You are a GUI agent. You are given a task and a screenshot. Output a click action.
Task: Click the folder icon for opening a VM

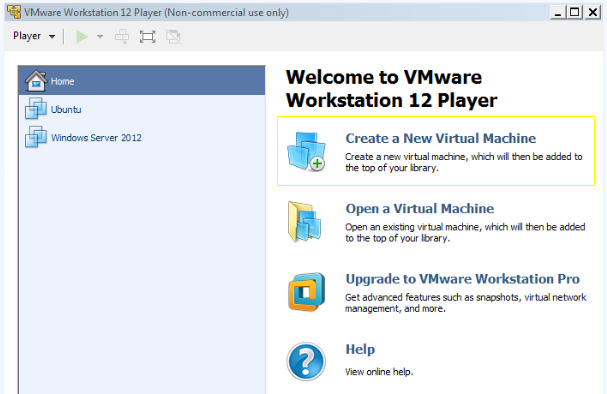click(x=305, y=222)
